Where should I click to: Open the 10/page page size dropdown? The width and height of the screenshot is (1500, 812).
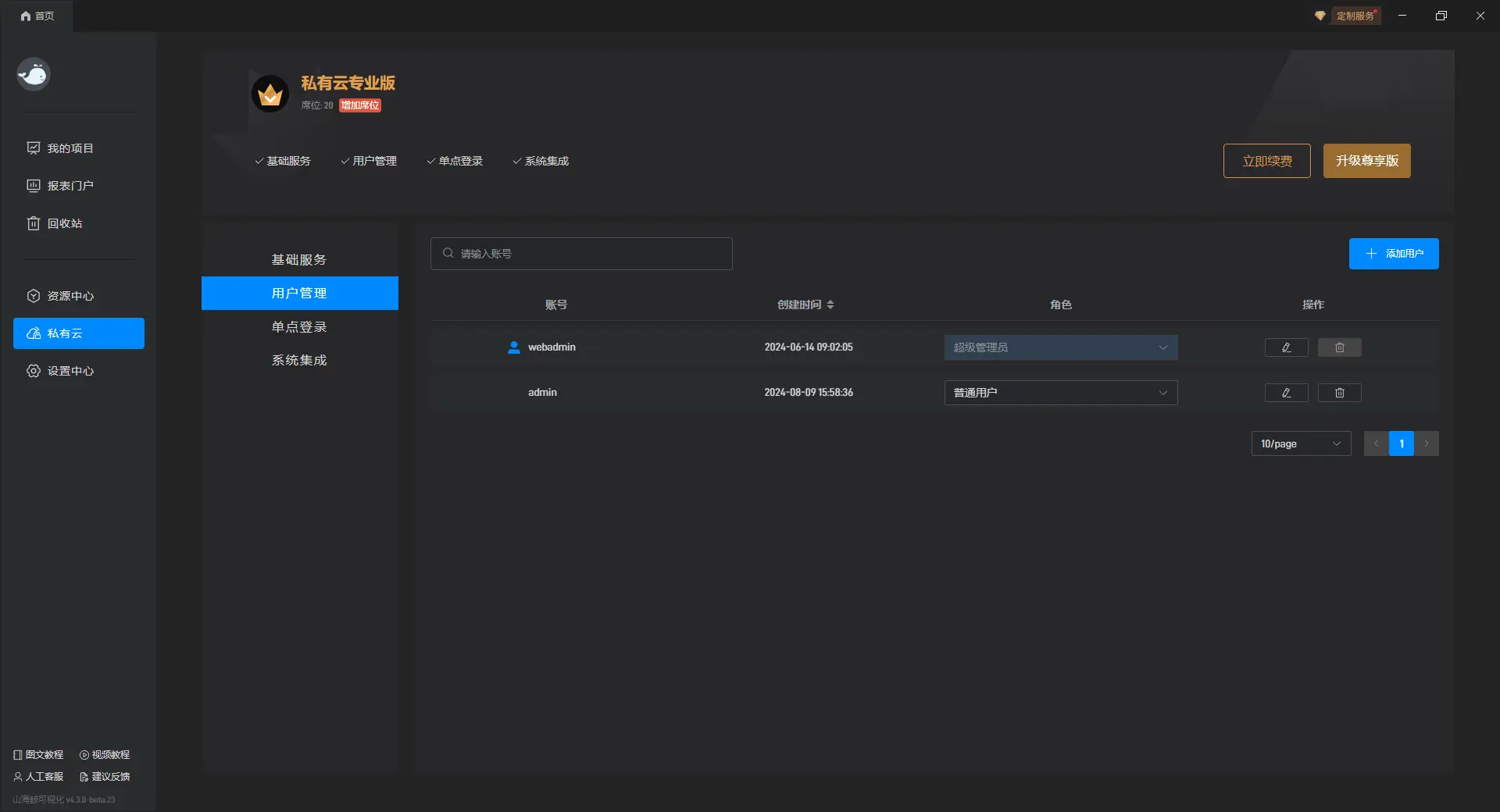coord(1300,443)
